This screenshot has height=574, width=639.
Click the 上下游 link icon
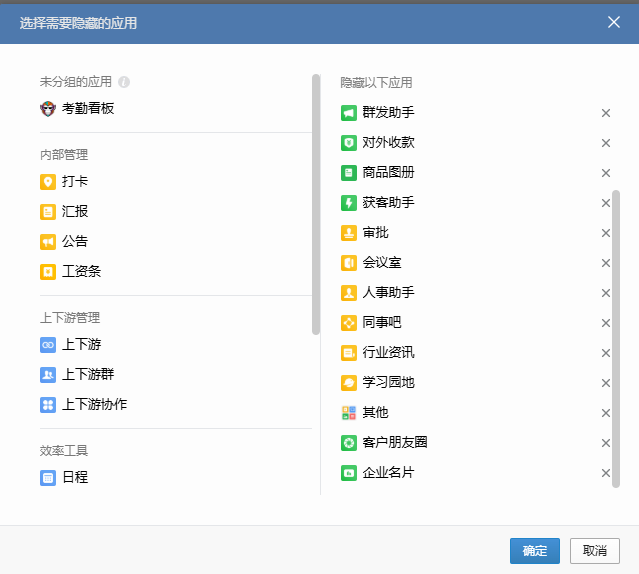(48, 345)
